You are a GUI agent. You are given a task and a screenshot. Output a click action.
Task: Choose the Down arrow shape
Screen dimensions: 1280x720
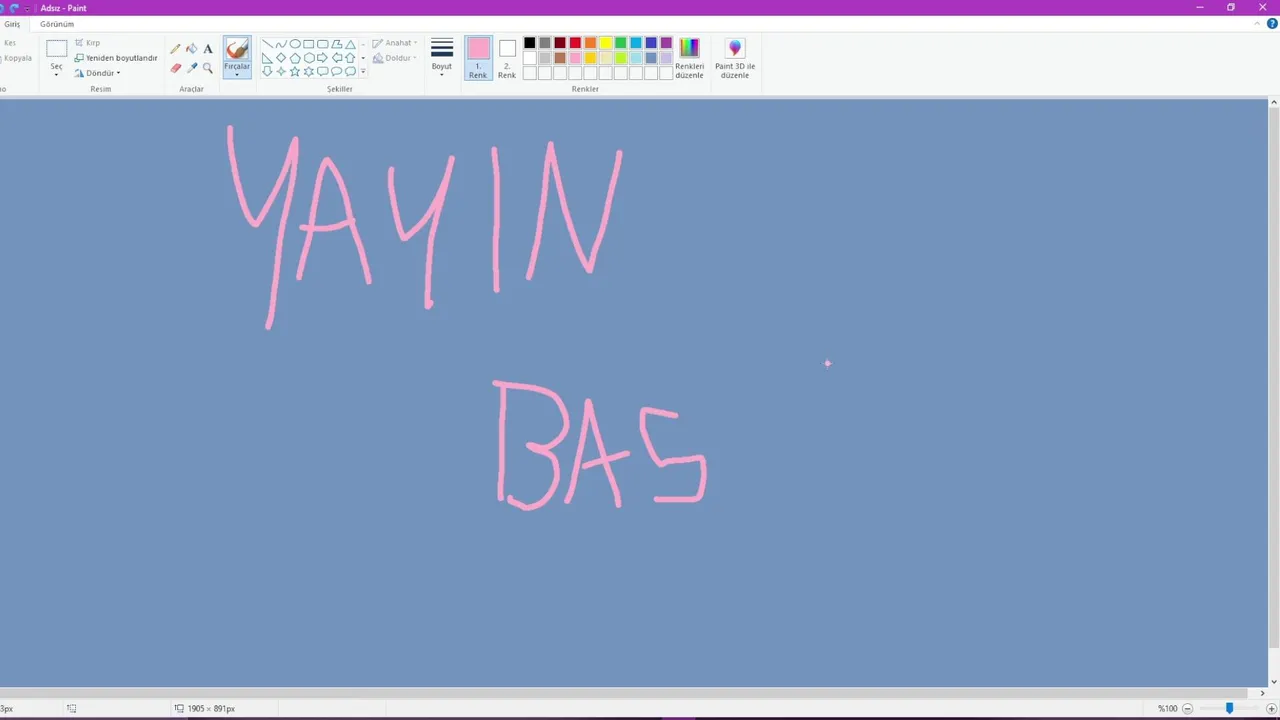coord(267,71)
